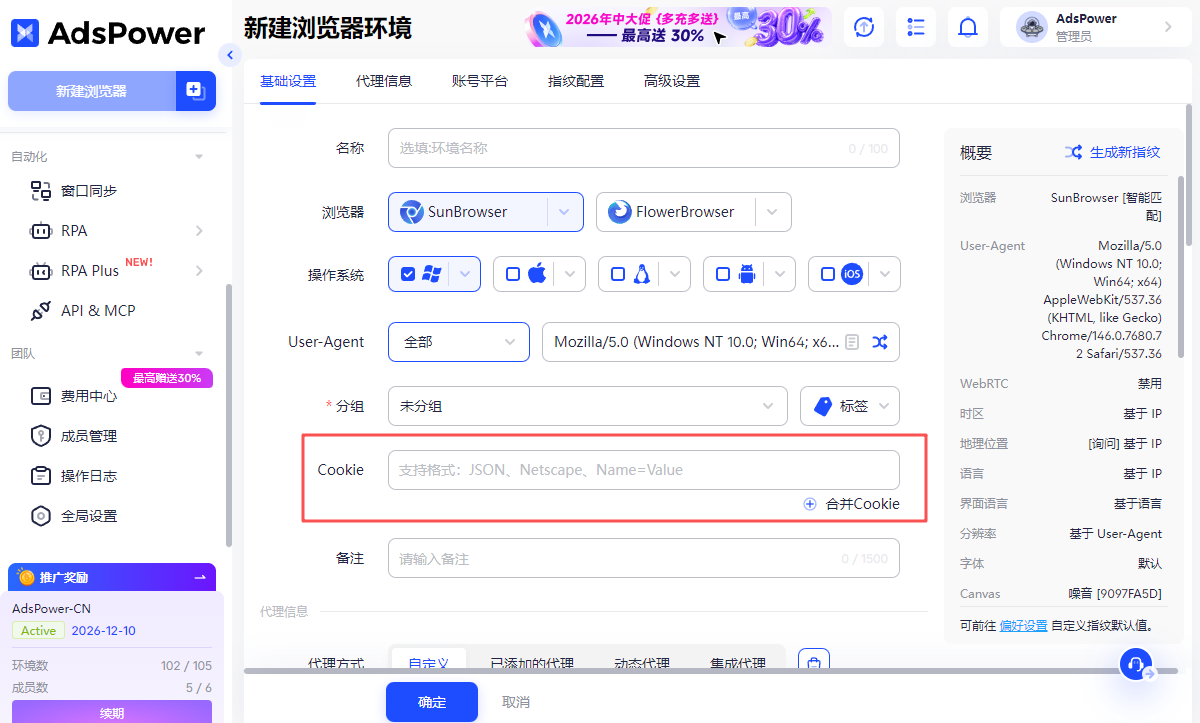Open the batch-create icon beside 新建浏览器
Image resolution: width=1200 pixels, height=723 pixels.
pos(196,91)
